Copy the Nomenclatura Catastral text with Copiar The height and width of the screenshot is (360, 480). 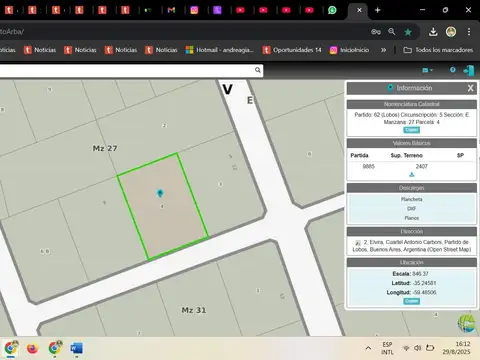[412, 130]
